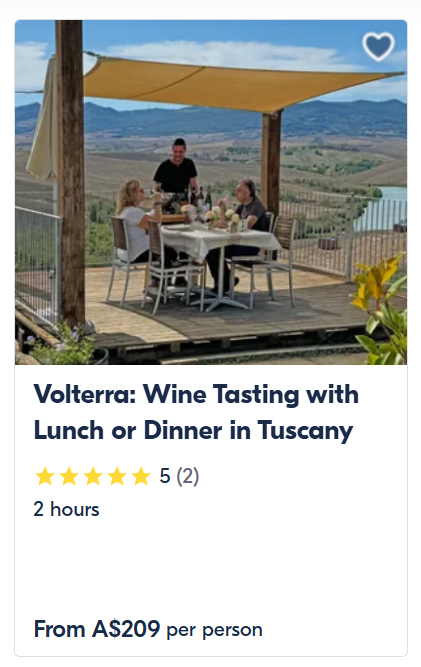Click the wooden post in the photo
The height and width of the screenshot is (667, 421).
pyautogui.click(x=71, y=170)
